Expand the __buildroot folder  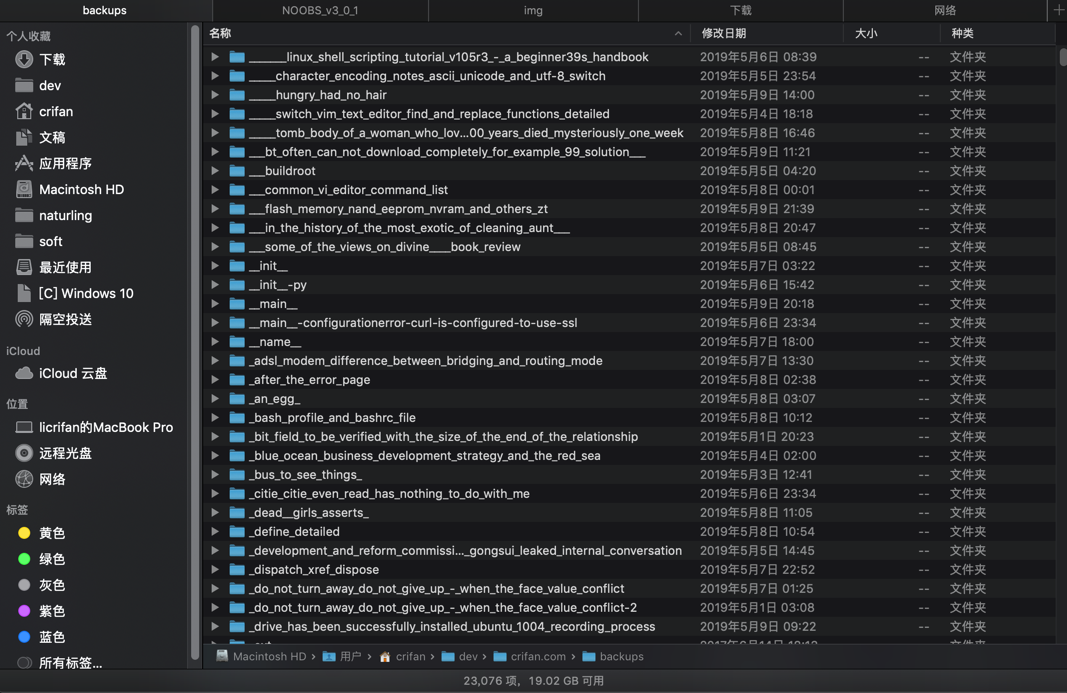click(x=215, y=171)
